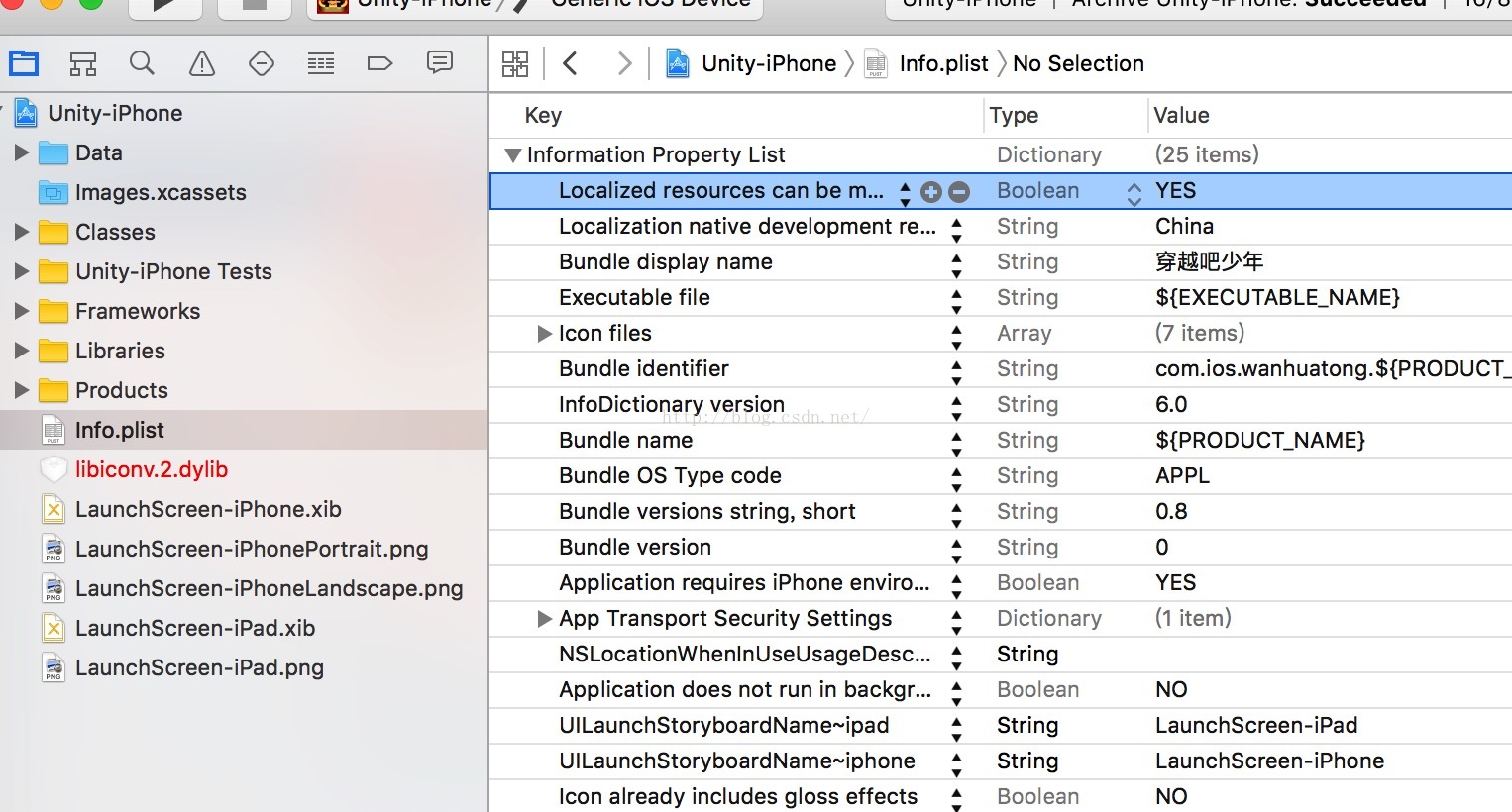
Task: Expand the Icon files array
Action: tap(544, 334)
